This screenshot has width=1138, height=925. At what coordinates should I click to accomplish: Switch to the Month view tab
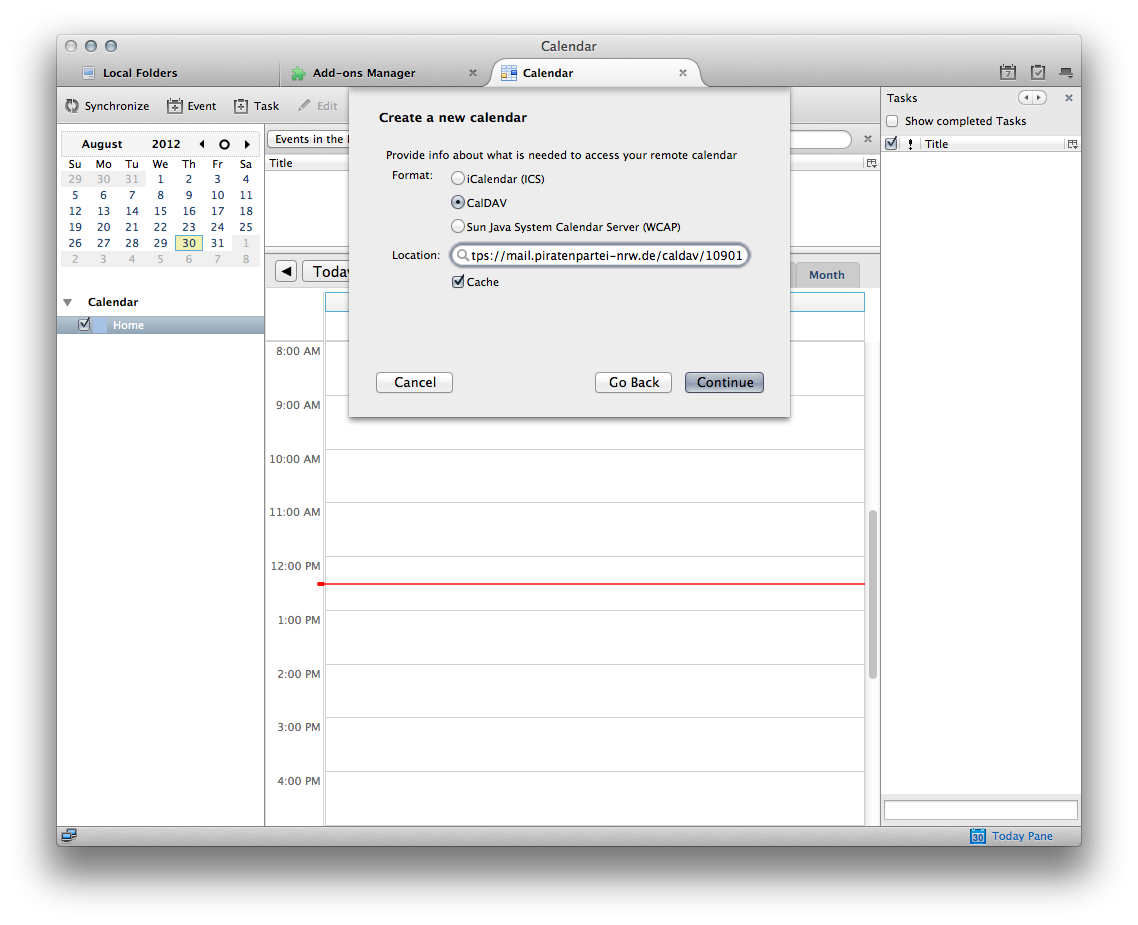[x=826, y=275]
